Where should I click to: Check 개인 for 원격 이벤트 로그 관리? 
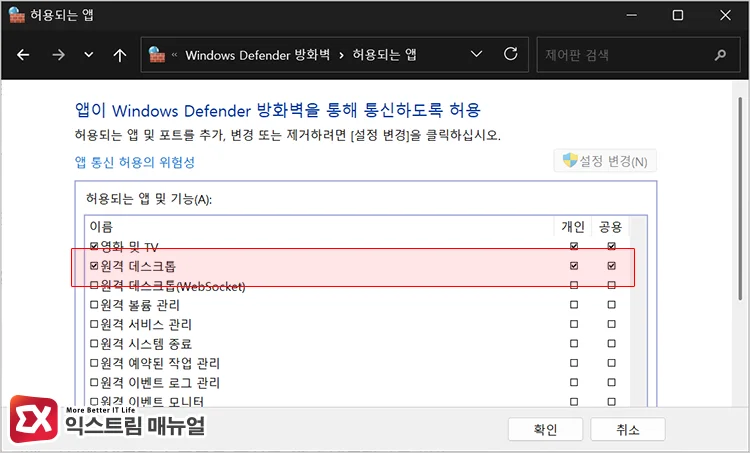point(574,382)
